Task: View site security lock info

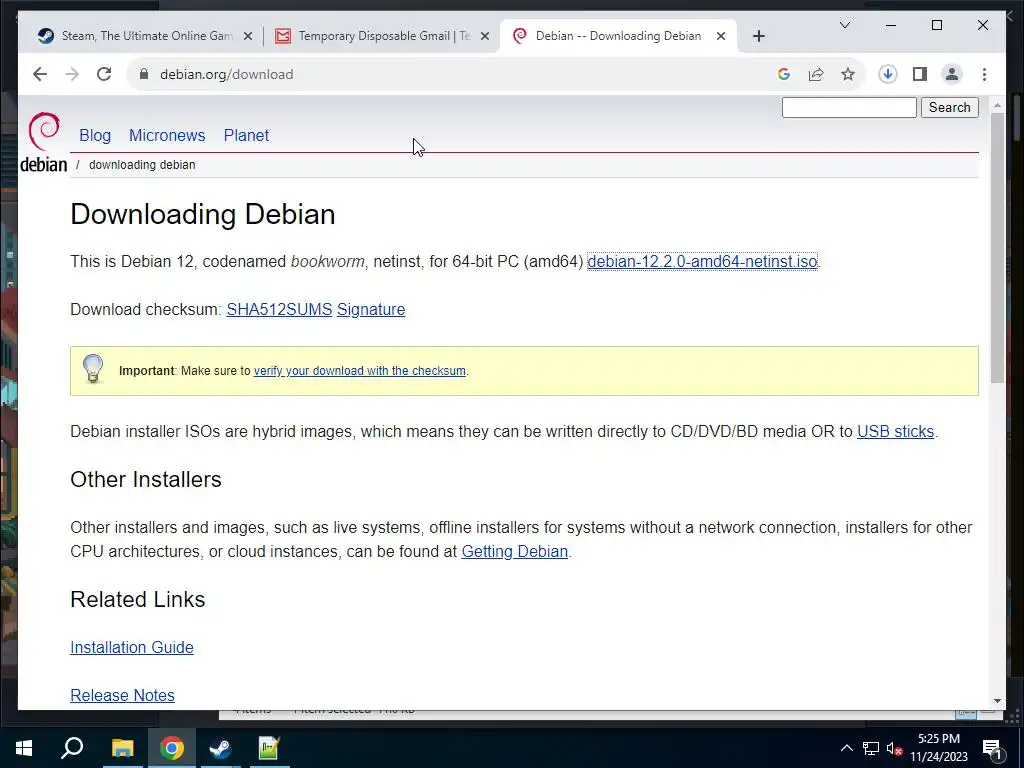Action: 144,74
